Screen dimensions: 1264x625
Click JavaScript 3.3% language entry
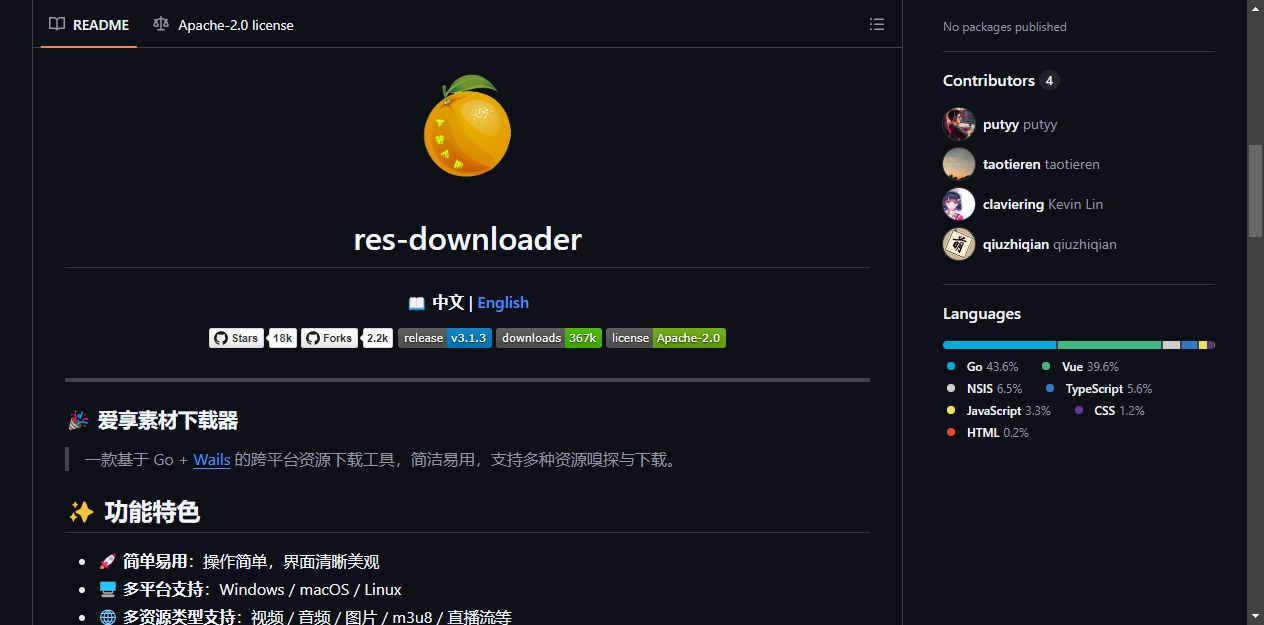999,411
